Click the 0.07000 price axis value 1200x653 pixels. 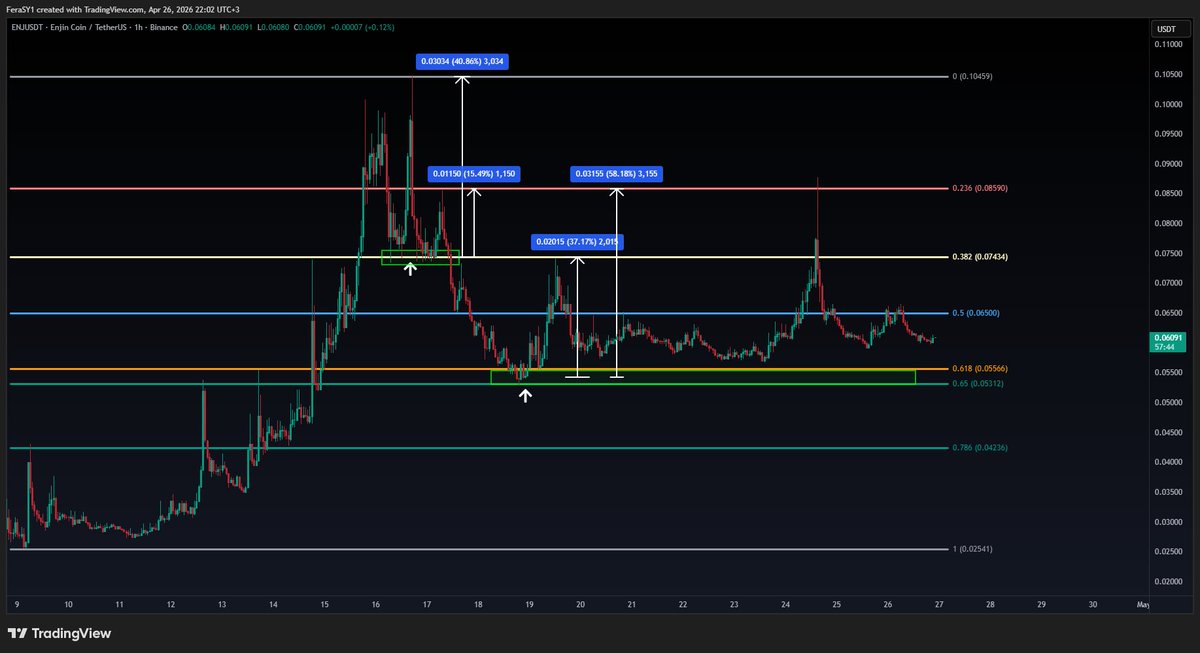coord(1170,283)
